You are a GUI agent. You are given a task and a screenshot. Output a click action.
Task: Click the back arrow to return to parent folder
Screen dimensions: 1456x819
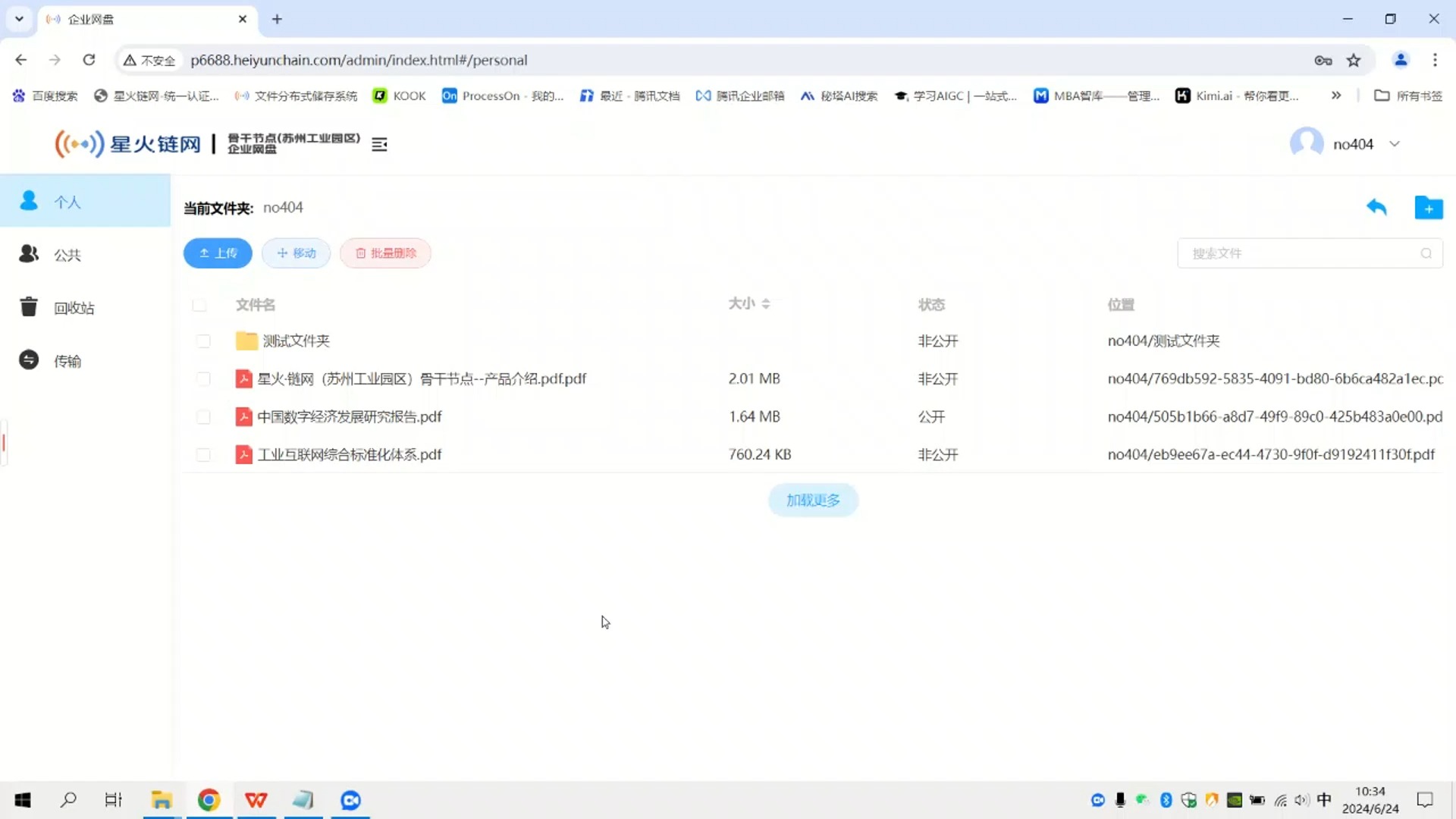pyautogui.click(x=1376, y=207)
